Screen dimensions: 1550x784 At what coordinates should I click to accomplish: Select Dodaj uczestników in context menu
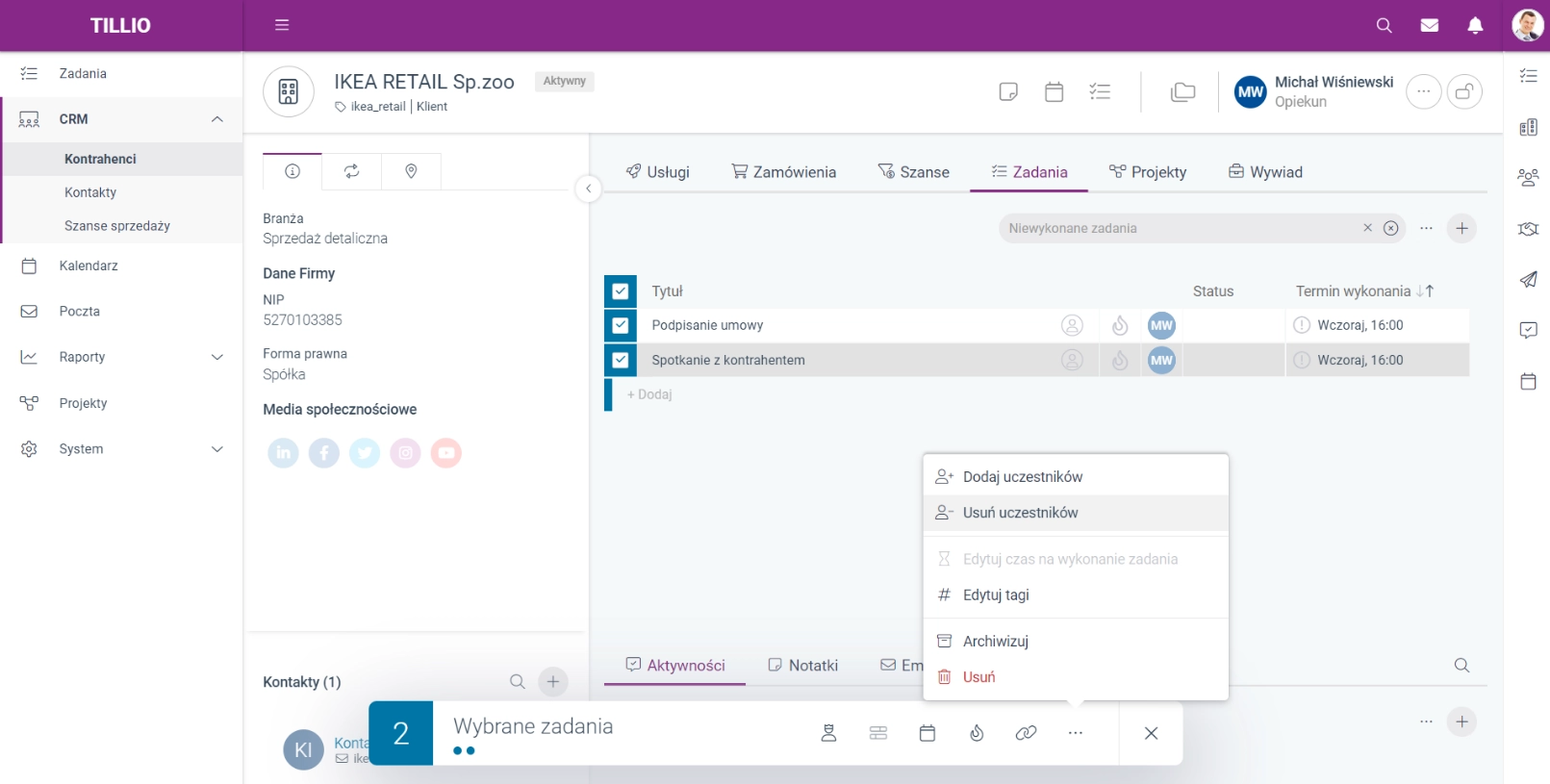click(1076, 477)
